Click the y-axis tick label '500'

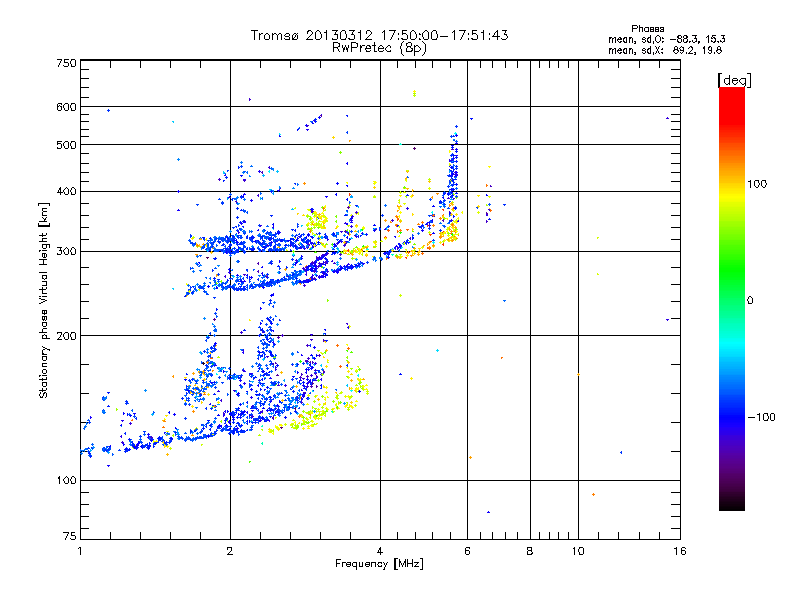[x=67, y=145]
